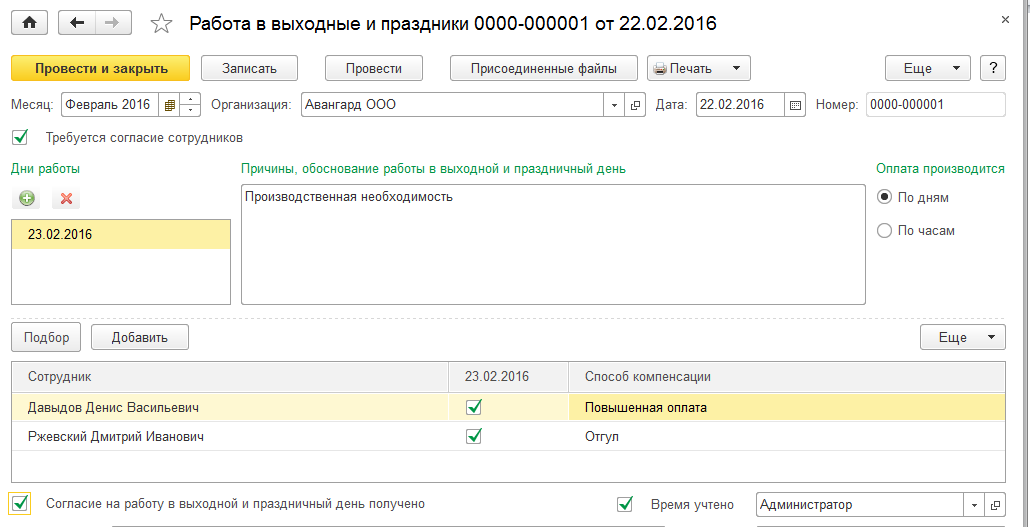This screenshot has width=1030, height=527.
Task: Navigate back with the left arrow
Action: click(77, 24)
